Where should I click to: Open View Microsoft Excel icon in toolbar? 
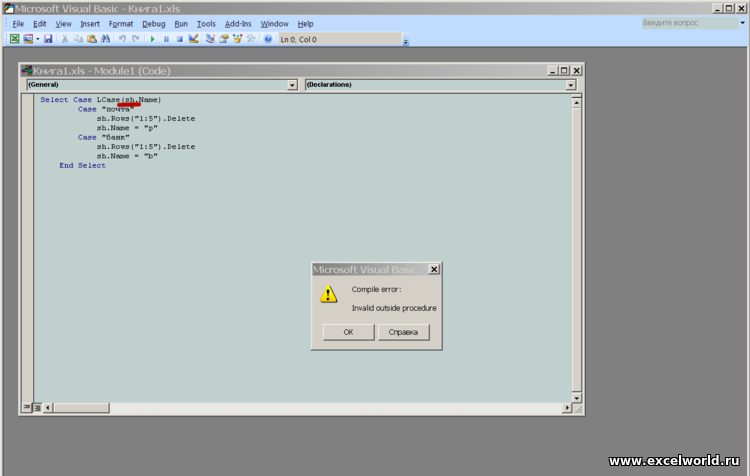pyautogui.click(x=14, y=39)
